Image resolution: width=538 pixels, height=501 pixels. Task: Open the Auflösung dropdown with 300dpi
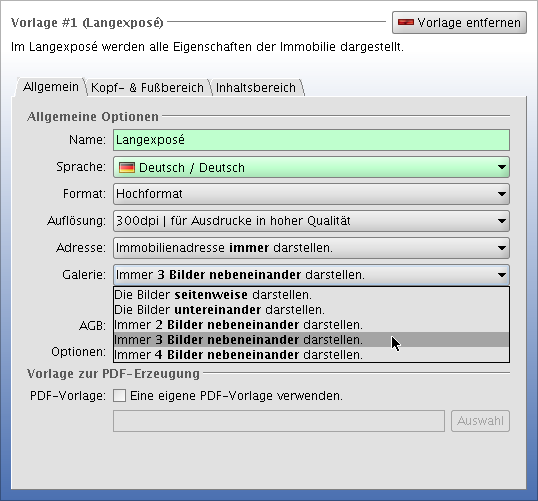pyautogui.click(x=311, y=221)
